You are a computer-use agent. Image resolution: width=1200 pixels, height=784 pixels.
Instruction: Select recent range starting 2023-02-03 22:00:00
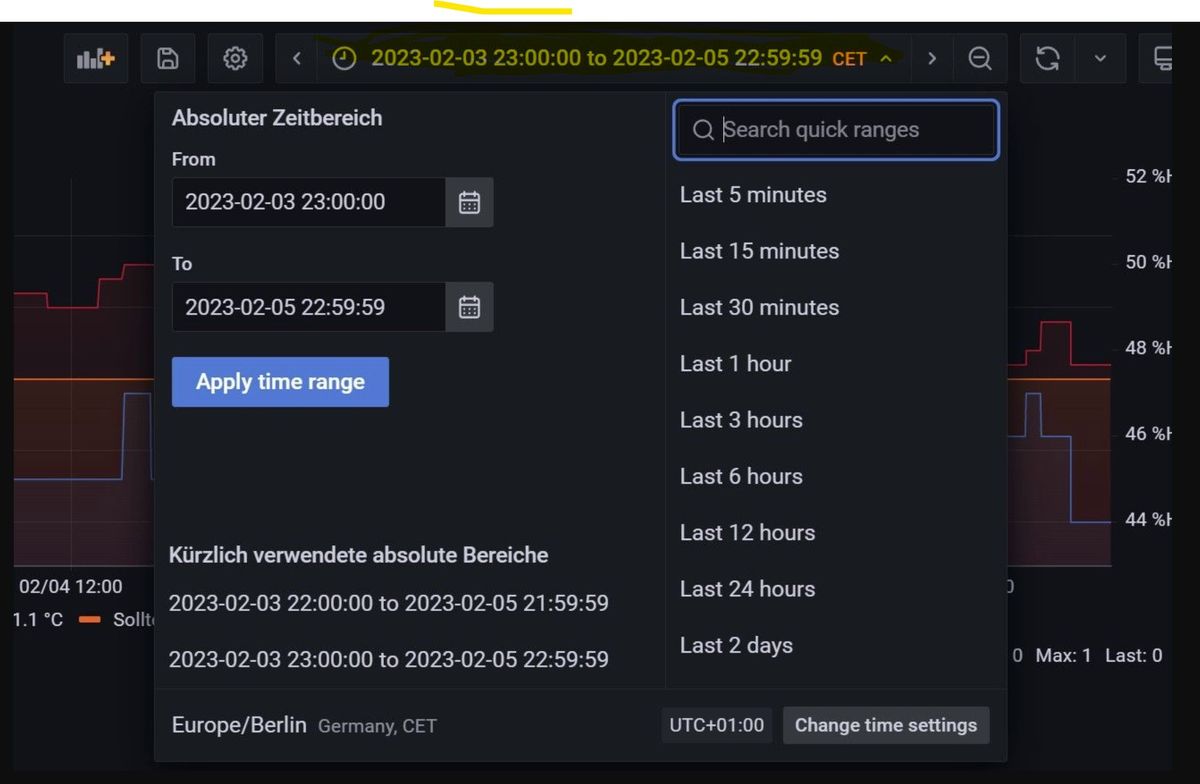388,603
